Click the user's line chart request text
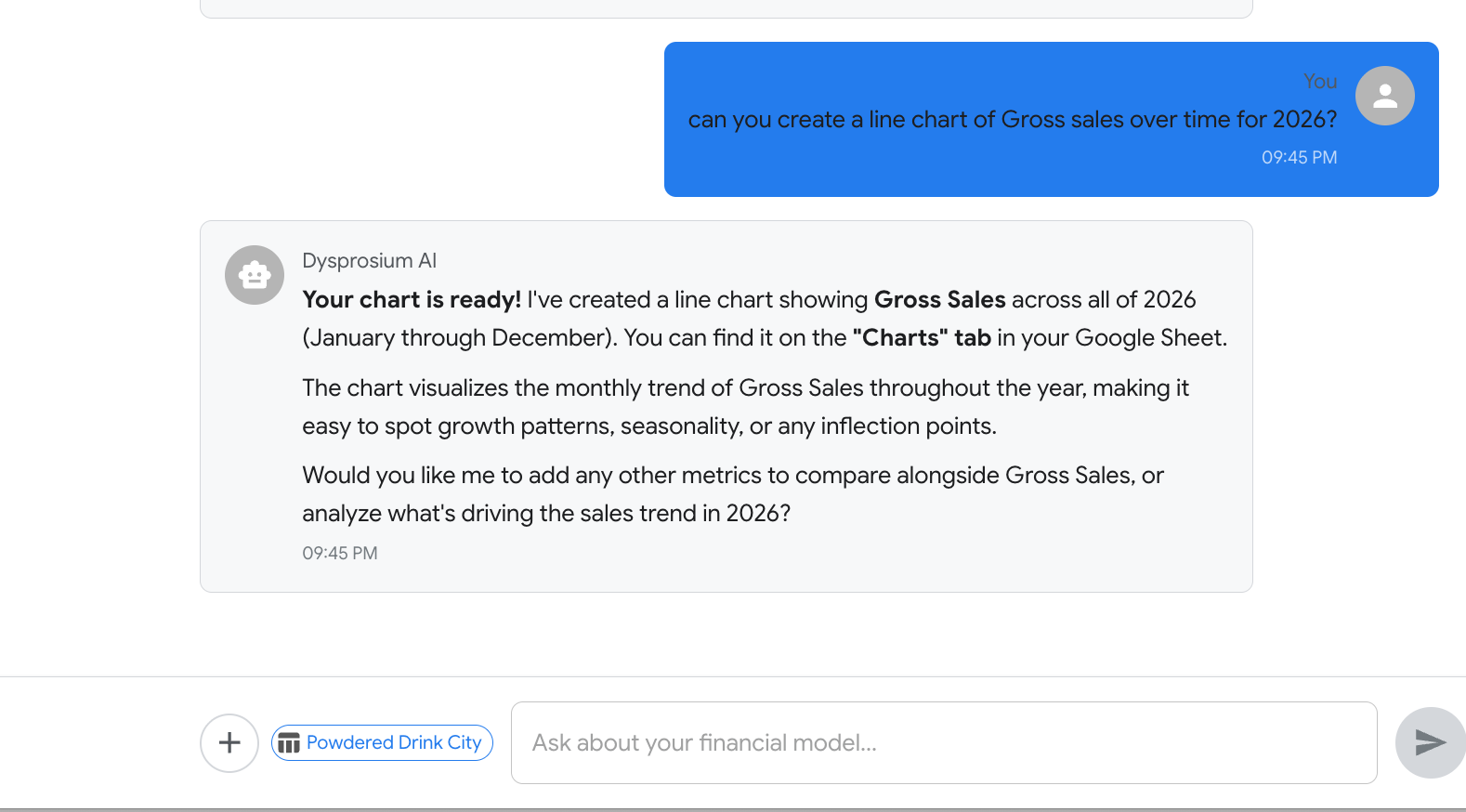Image resolution: width=1466 pixels, height=812 pixels. pos(1012,120)
